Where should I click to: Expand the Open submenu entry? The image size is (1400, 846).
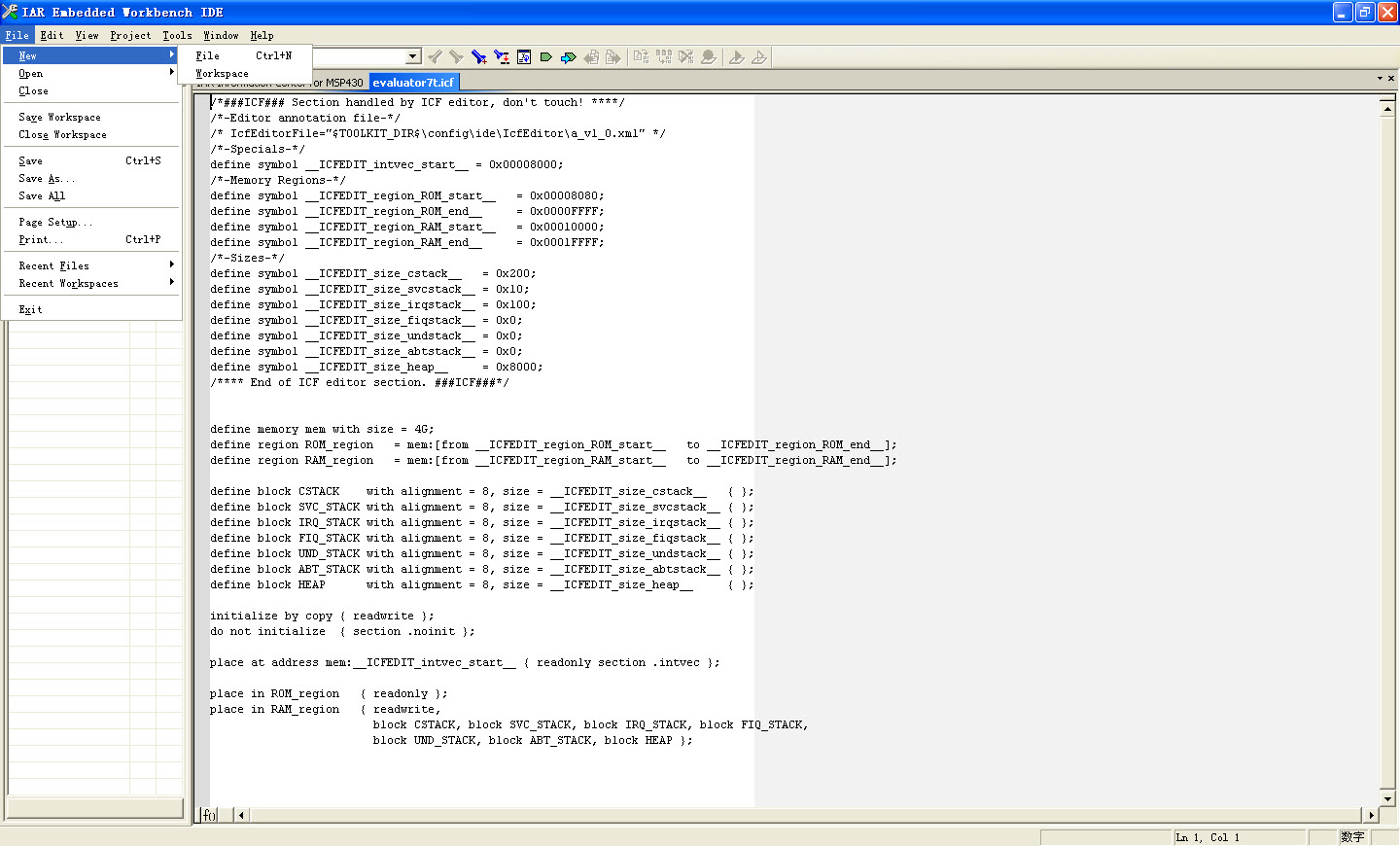coord(91,74)
